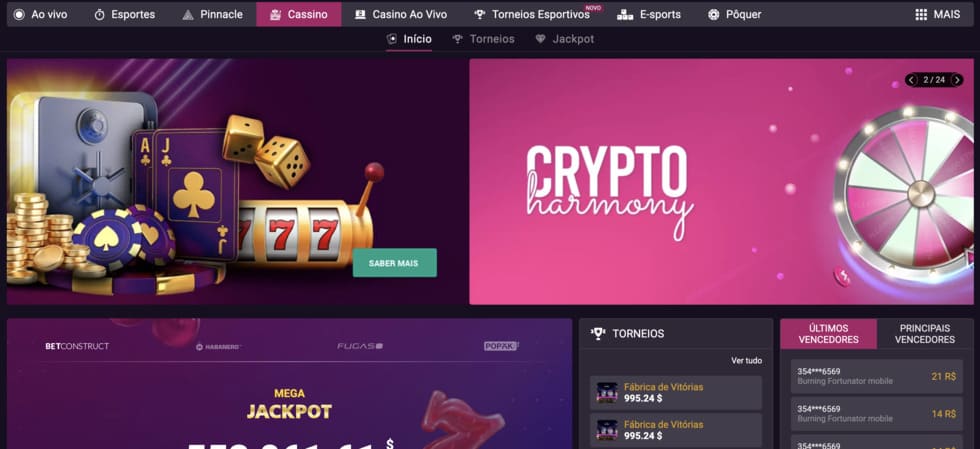Go to previous banner slide arrow

pos(911,80)
